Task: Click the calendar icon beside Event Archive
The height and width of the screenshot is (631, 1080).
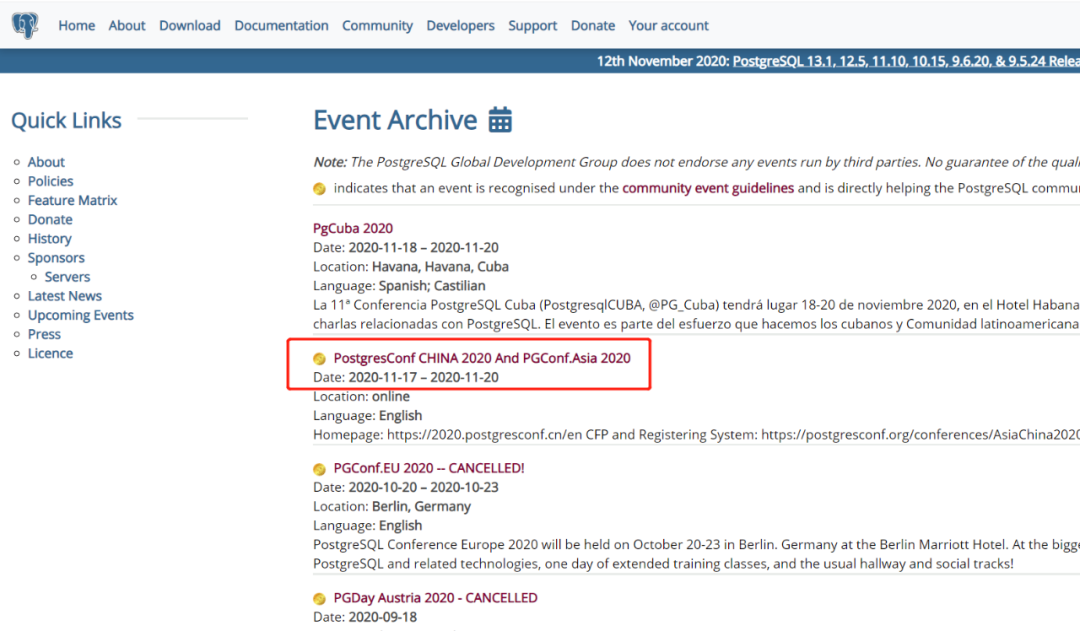Action: pyautogui.click(x=500, y=120)
